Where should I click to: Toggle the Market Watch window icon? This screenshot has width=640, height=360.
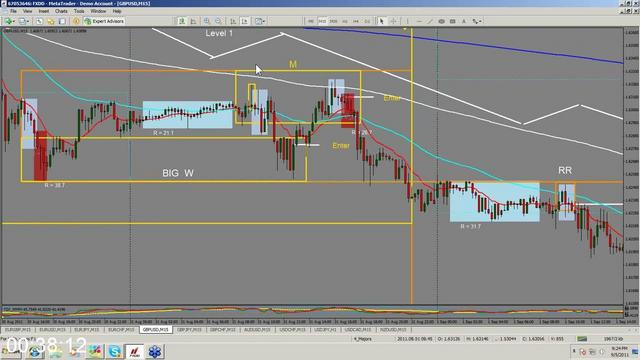(x=39, y=21)
